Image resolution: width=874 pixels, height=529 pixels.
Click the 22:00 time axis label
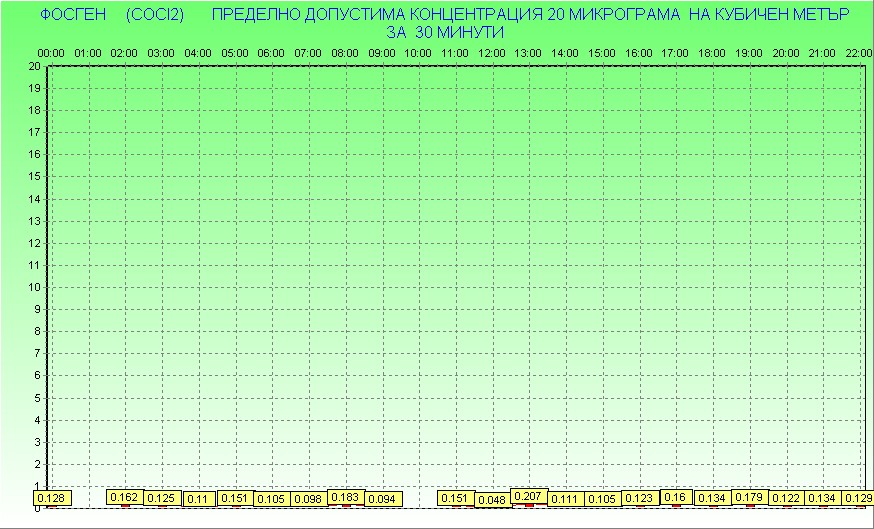coord(858,52)
